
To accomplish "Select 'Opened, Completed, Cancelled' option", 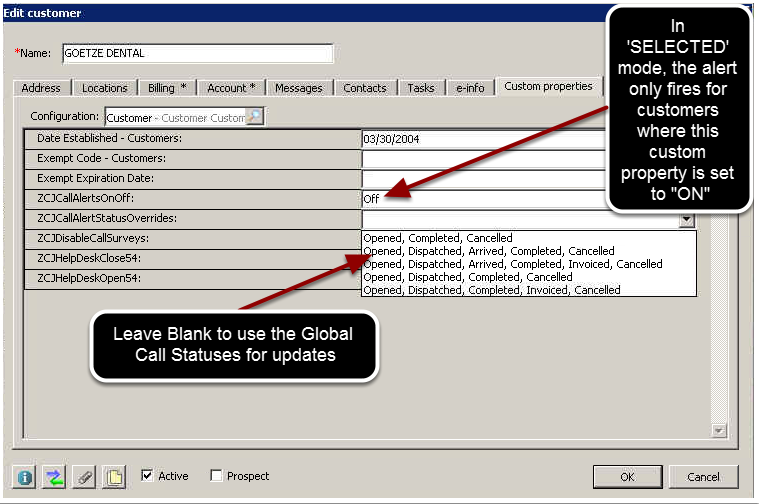I will tap(529, 238).
